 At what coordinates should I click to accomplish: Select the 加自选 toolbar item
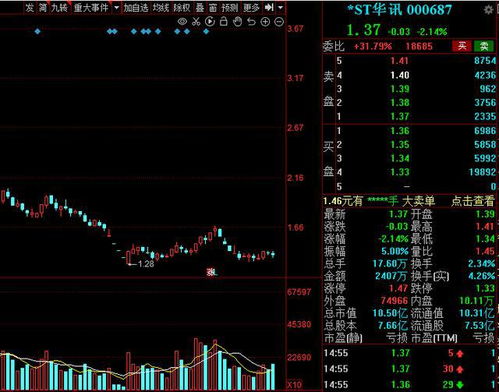136,7
